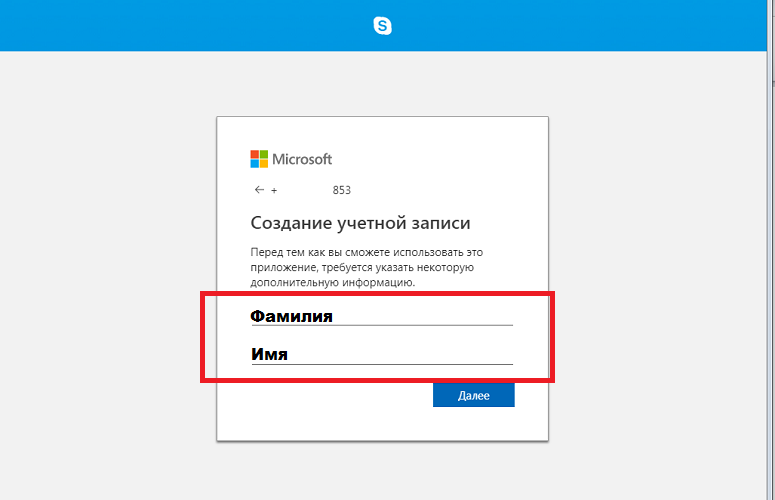Click the red highlight frame border
Image resolution: width=775 pixels, height=500 pixels.
(x=378, y=294)
